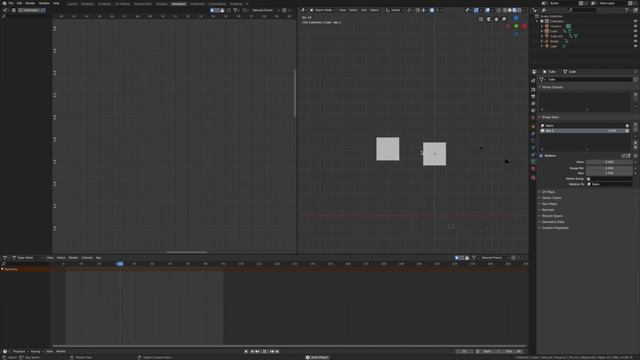This screenshot has height=360, width=640.
Task: Open the filter funnel in shape key editor header
Action: [x=474, y=258]
